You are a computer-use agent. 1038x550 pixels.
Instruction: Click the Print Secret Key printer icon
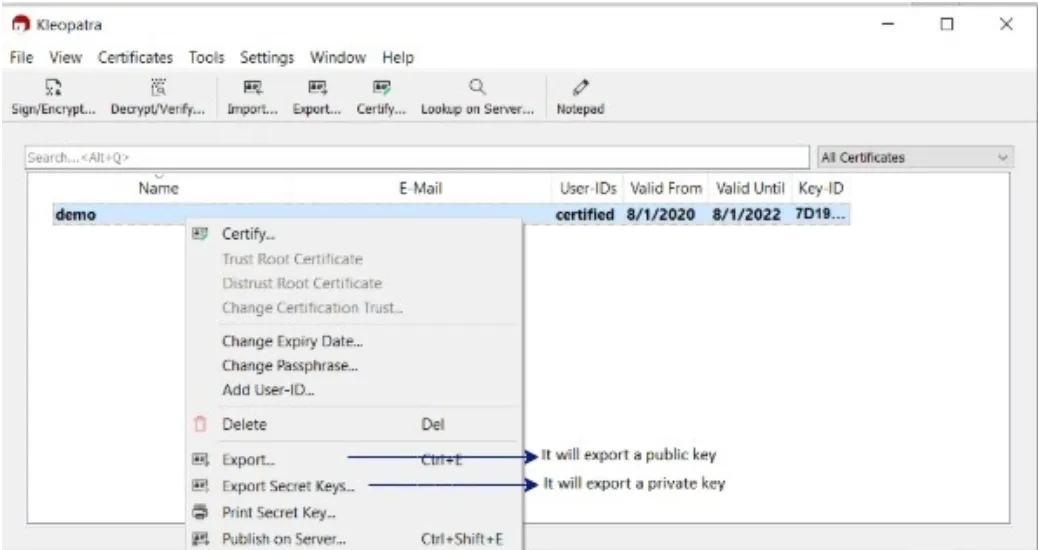click(x=200, y=512)
